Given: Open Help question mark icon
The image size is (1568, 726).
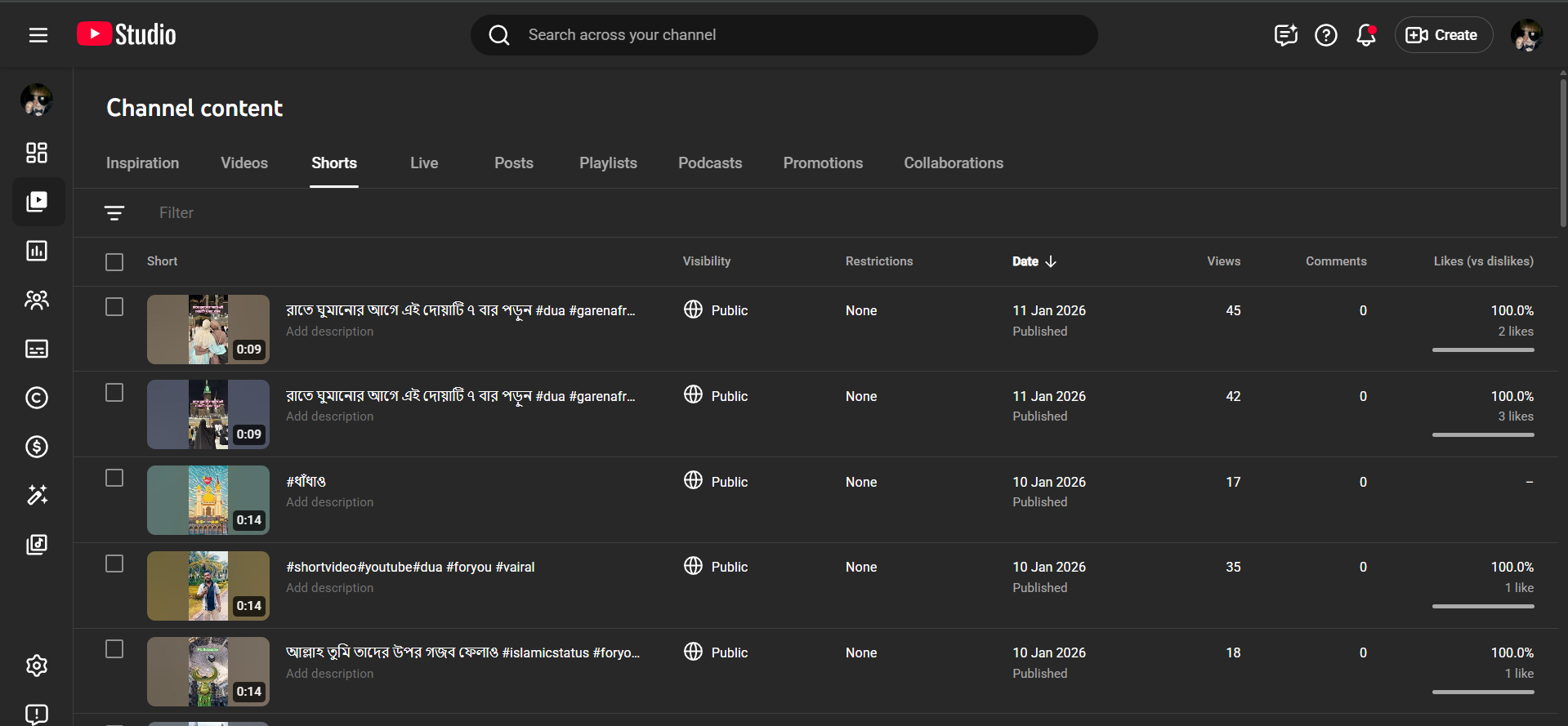Looking at the screenshot, I should click(x=1325, y=35).
